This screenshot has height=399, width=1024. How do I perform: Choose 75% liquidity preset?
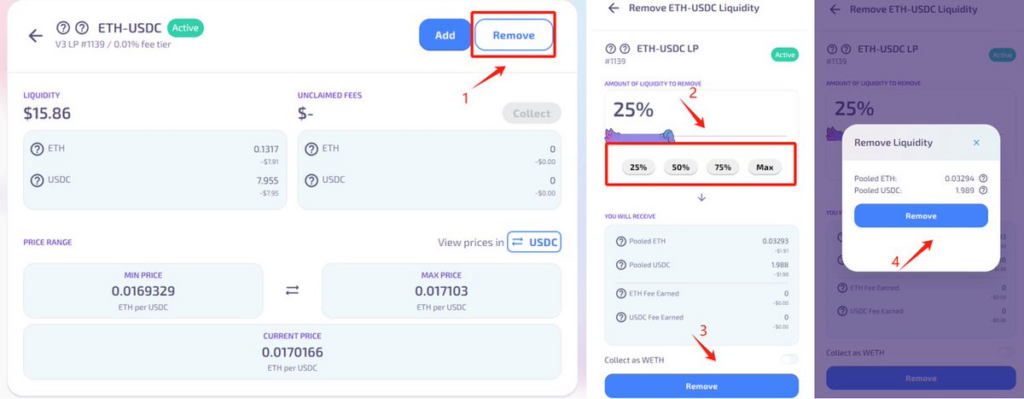tap(722, 167)
